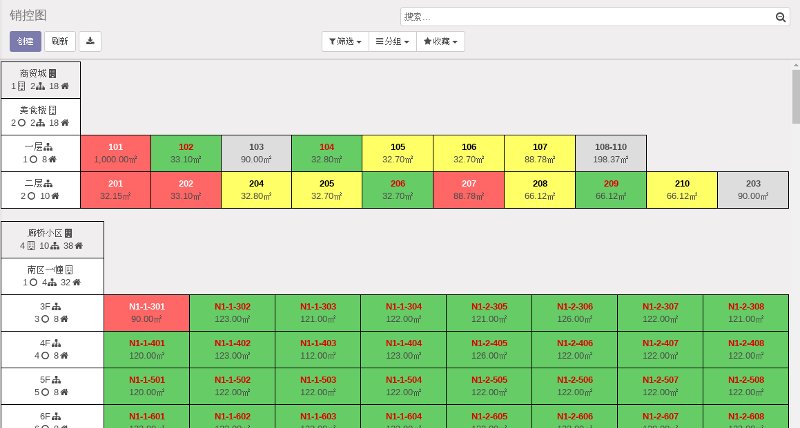
Task: Click the floor hierarchy icon beside 二层
Action: point(49,184)
